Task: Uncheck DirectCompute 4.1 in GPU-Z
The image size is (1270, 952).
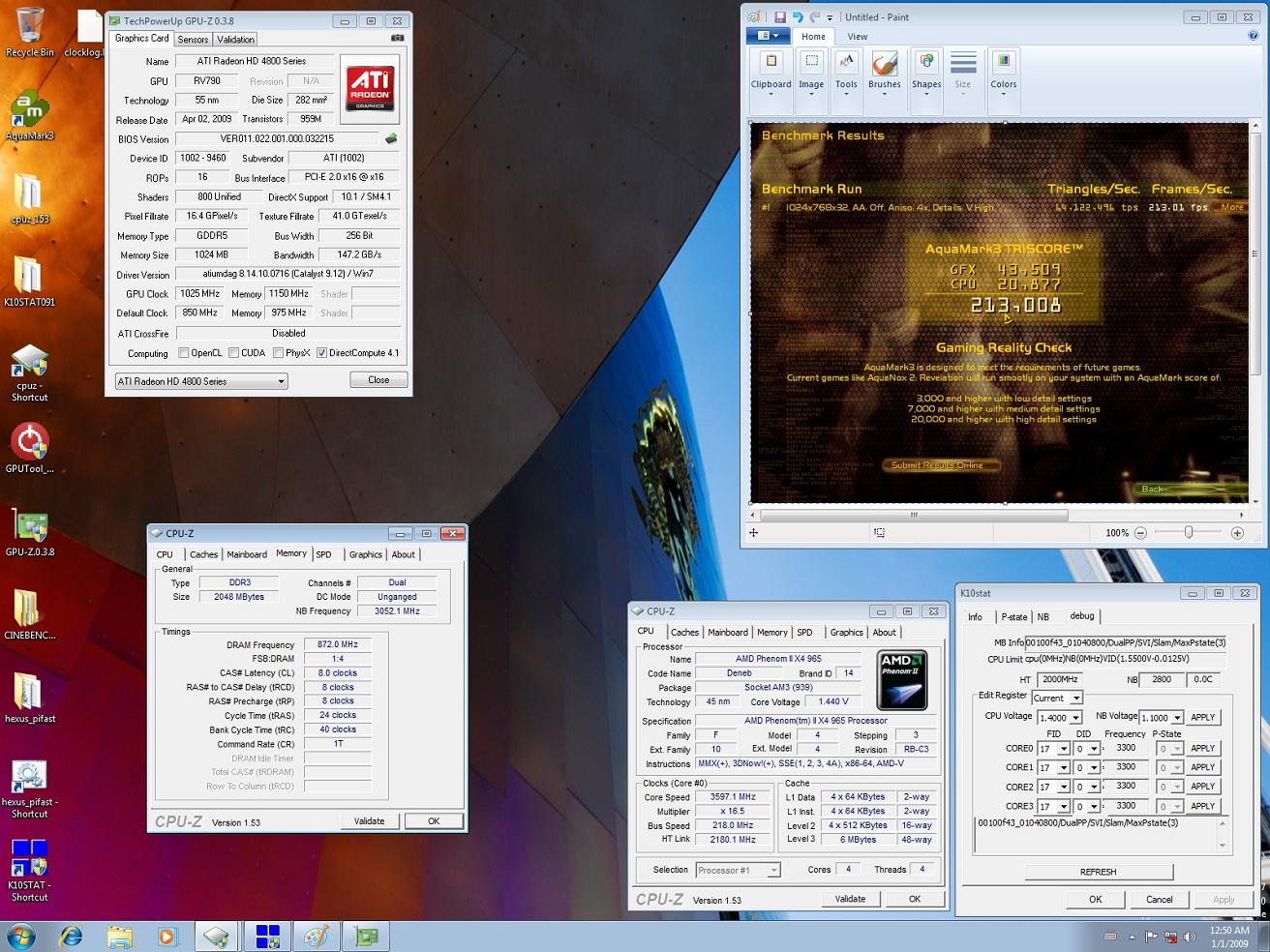Action: coord(321,353)
